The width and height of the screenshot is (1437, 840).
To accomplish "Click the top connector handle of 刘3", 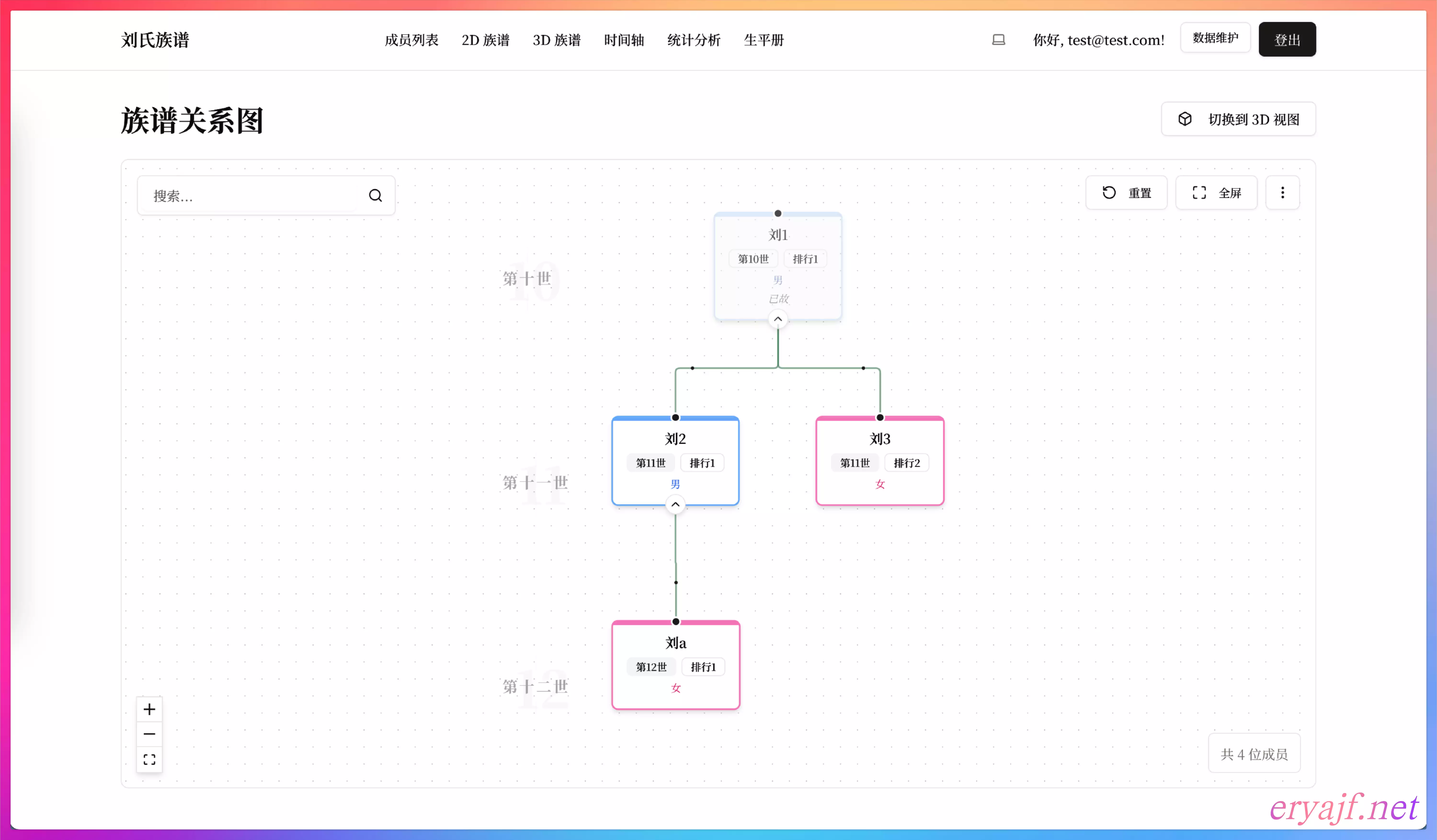I will (x=880, y=417).
